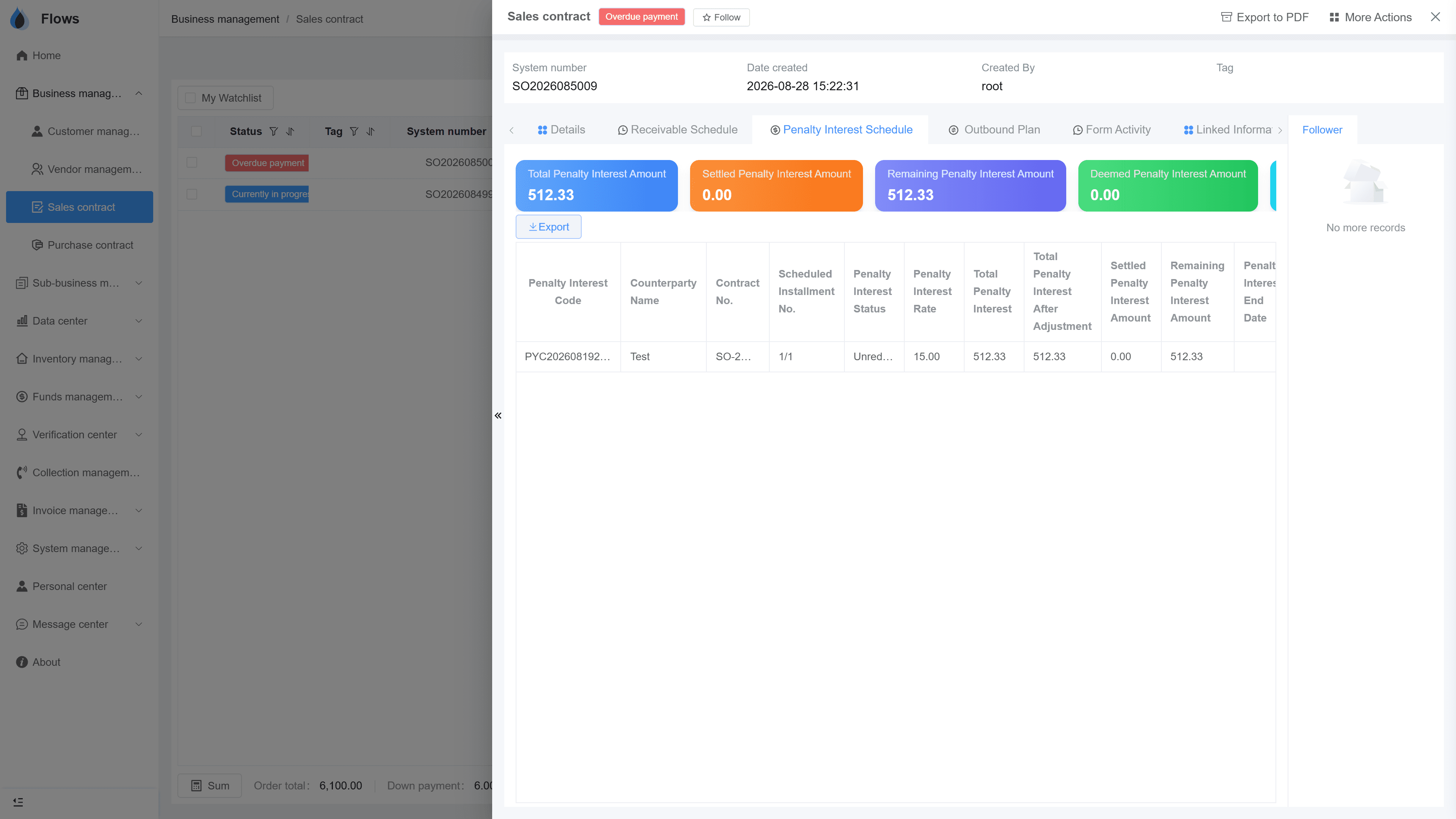
Task: Click the PYC202608192… penalty code cell
Action: click(x=568, y=357)
